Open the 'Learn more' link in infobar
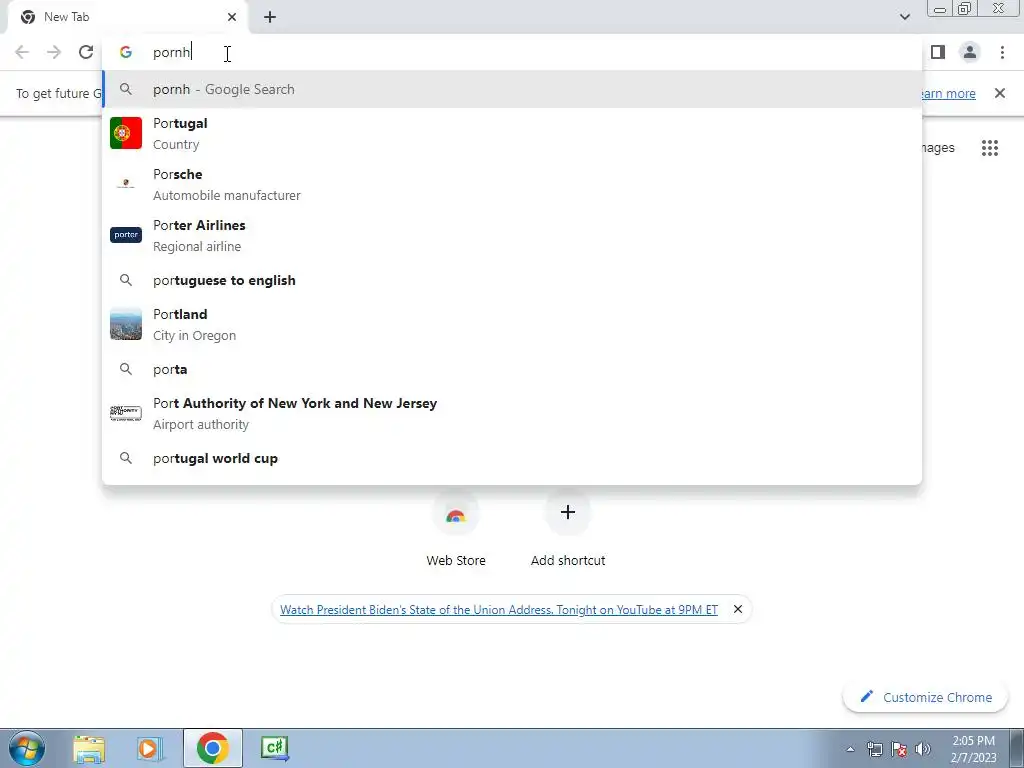 point(948,93)
